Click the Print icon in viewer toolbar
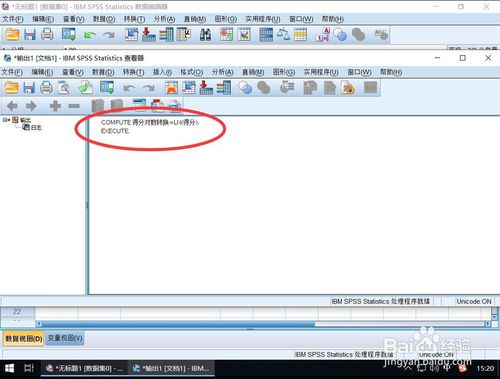The width and height of the screenshot is (500, 379). (46, 88)
